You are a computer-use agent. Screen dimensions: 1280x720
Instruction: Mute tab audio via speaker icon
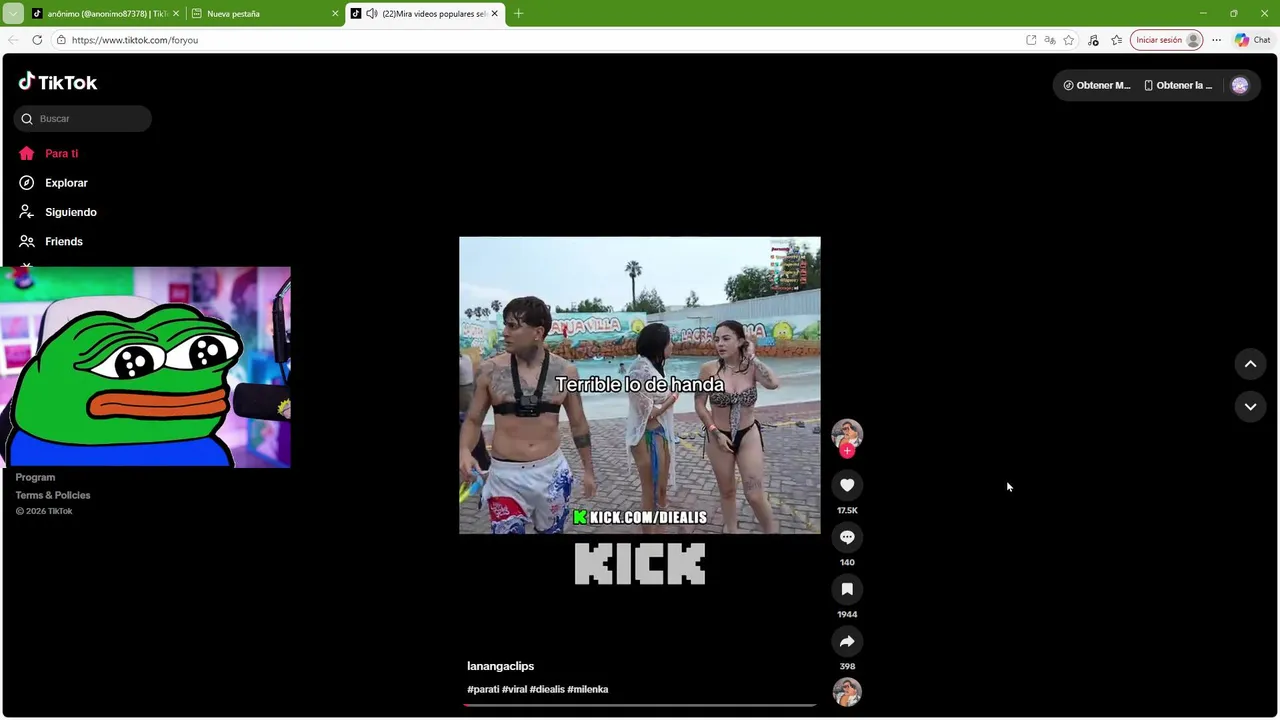point(372,14)
